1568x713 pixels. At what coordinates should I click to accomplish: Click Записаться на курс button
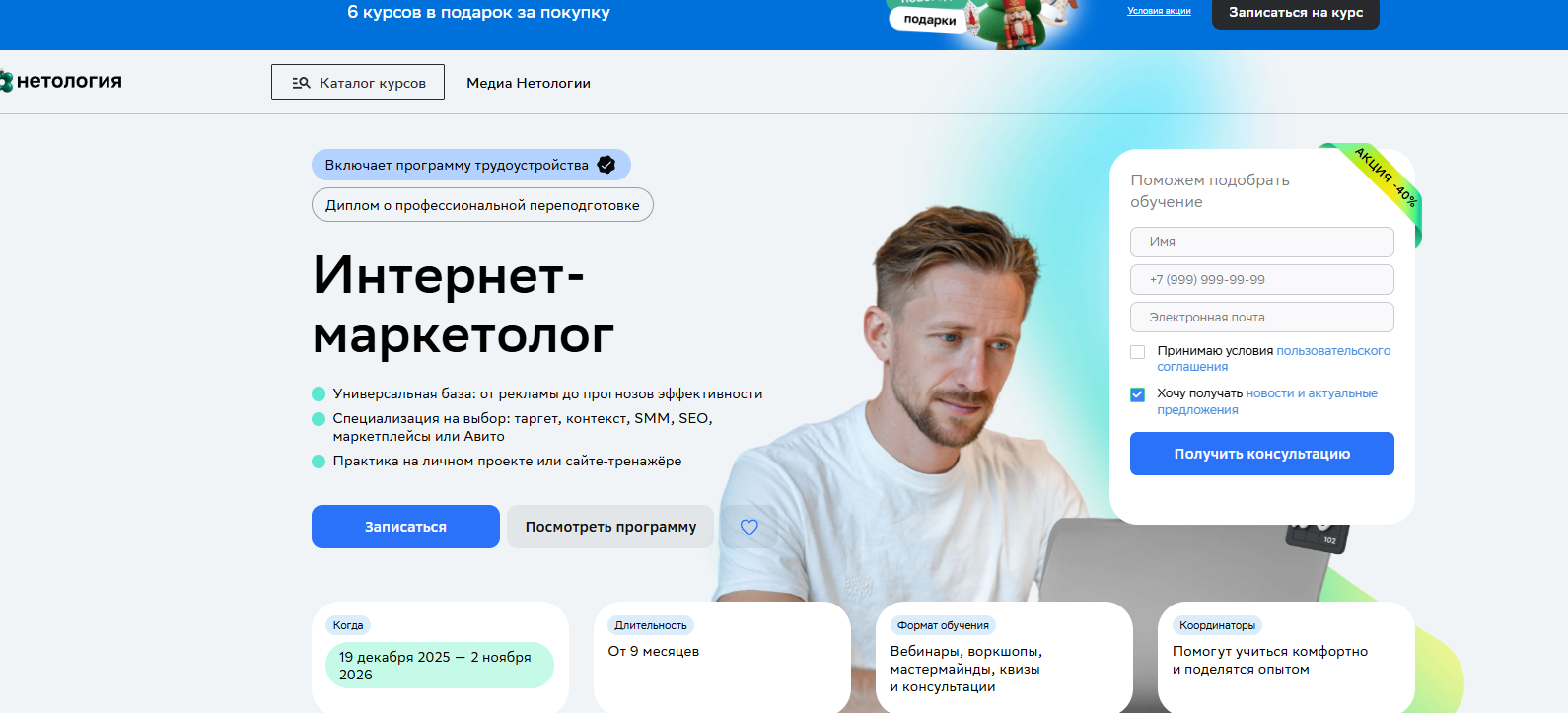click(1296, 13)
